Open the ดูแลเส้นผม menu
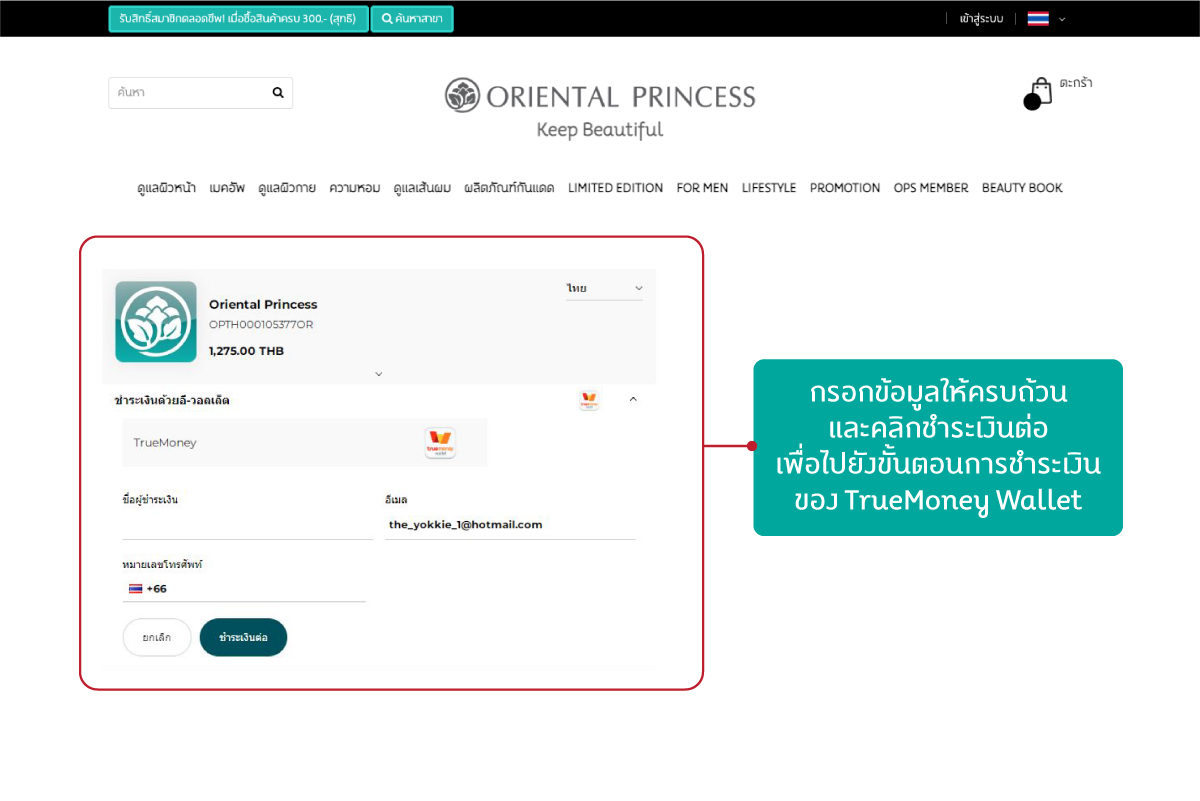 422,187
